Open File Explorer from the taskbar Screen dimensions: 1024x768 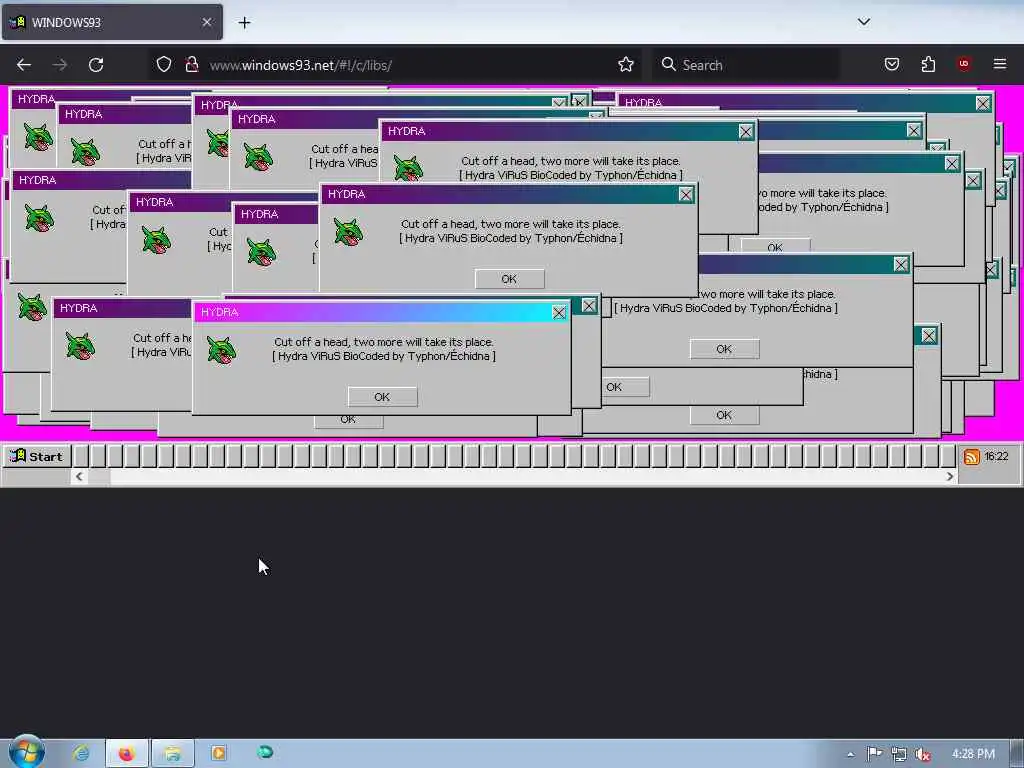pyautogui.click(x=172, y=753)
